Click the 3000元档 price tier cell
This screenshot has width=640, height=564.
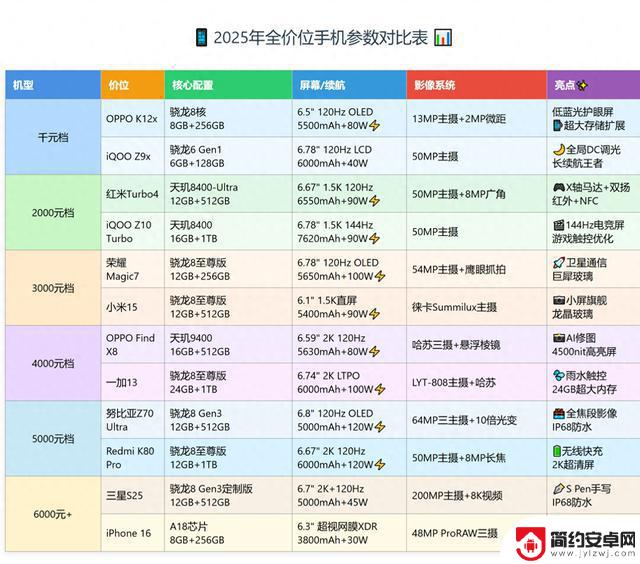[53, 288]
